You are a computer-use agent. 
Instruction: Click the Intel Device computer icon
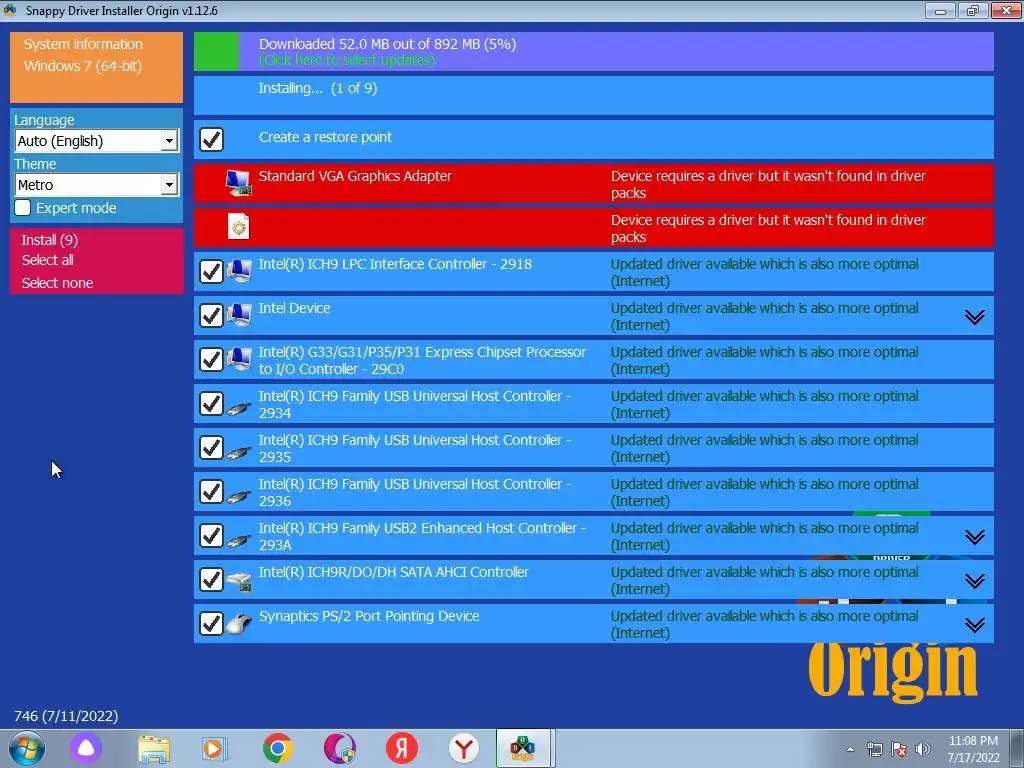tap(239, 315)
